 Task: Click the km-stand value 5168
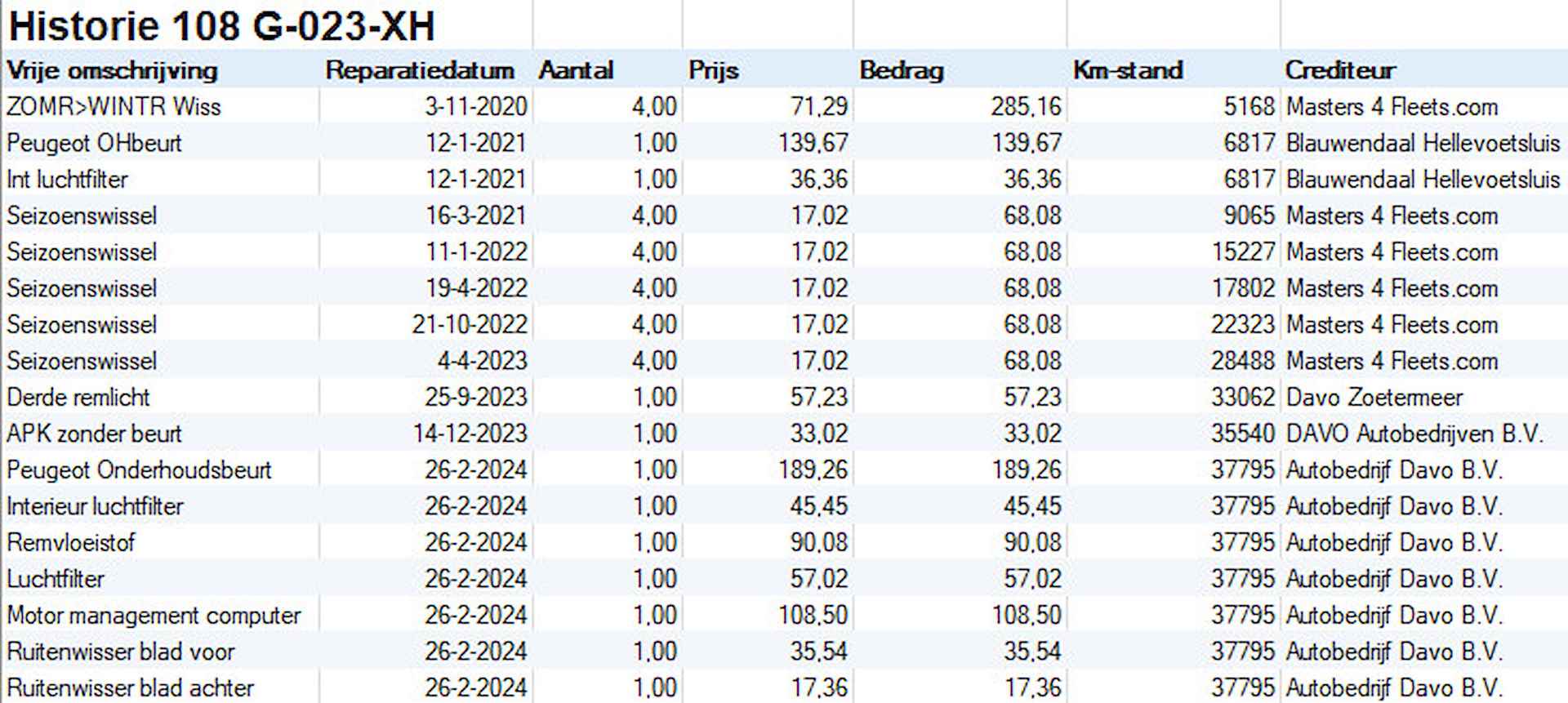point(1249,106)
